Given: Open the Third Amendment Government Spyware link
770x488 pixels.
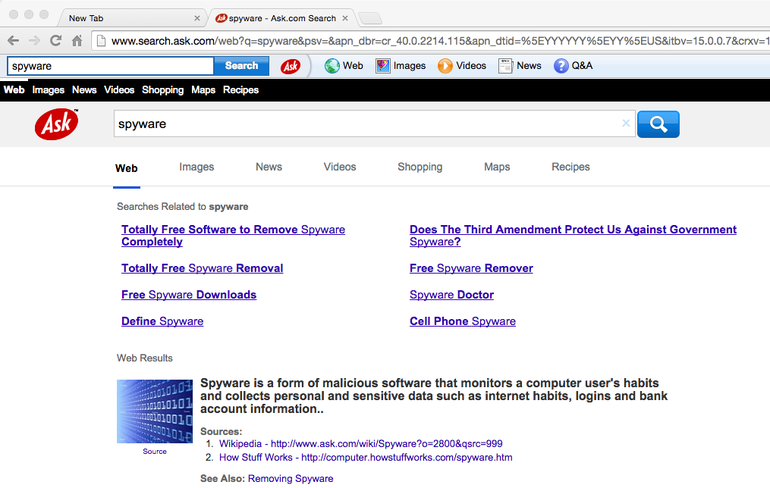Looking at the screenshot, I should (573, 236).
